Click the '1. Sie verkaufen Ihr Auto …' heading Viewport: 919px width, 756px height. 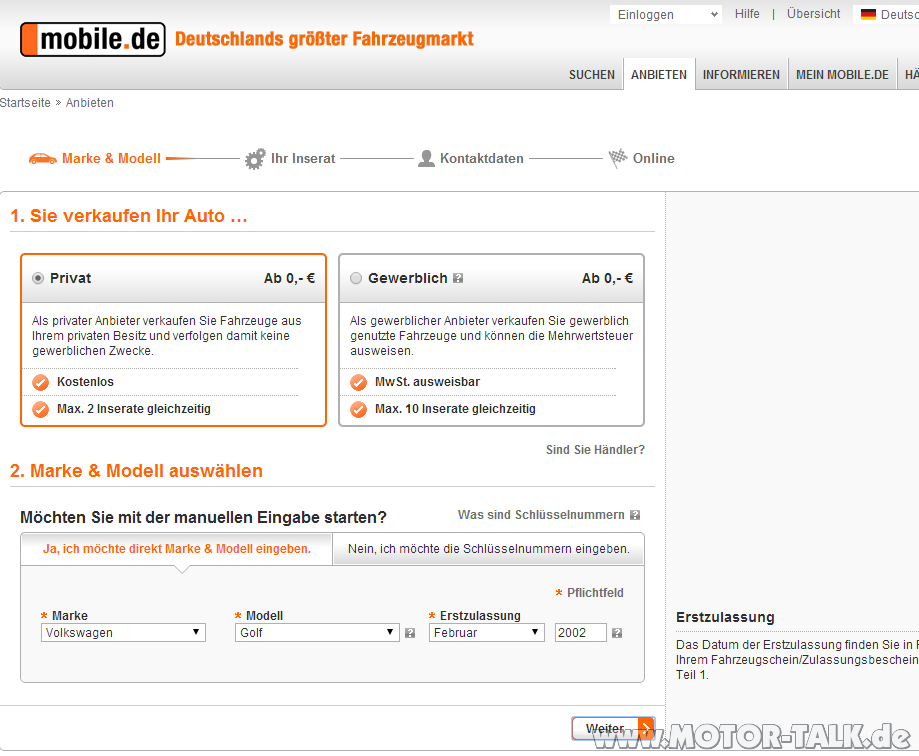click(x=129, y=216)
